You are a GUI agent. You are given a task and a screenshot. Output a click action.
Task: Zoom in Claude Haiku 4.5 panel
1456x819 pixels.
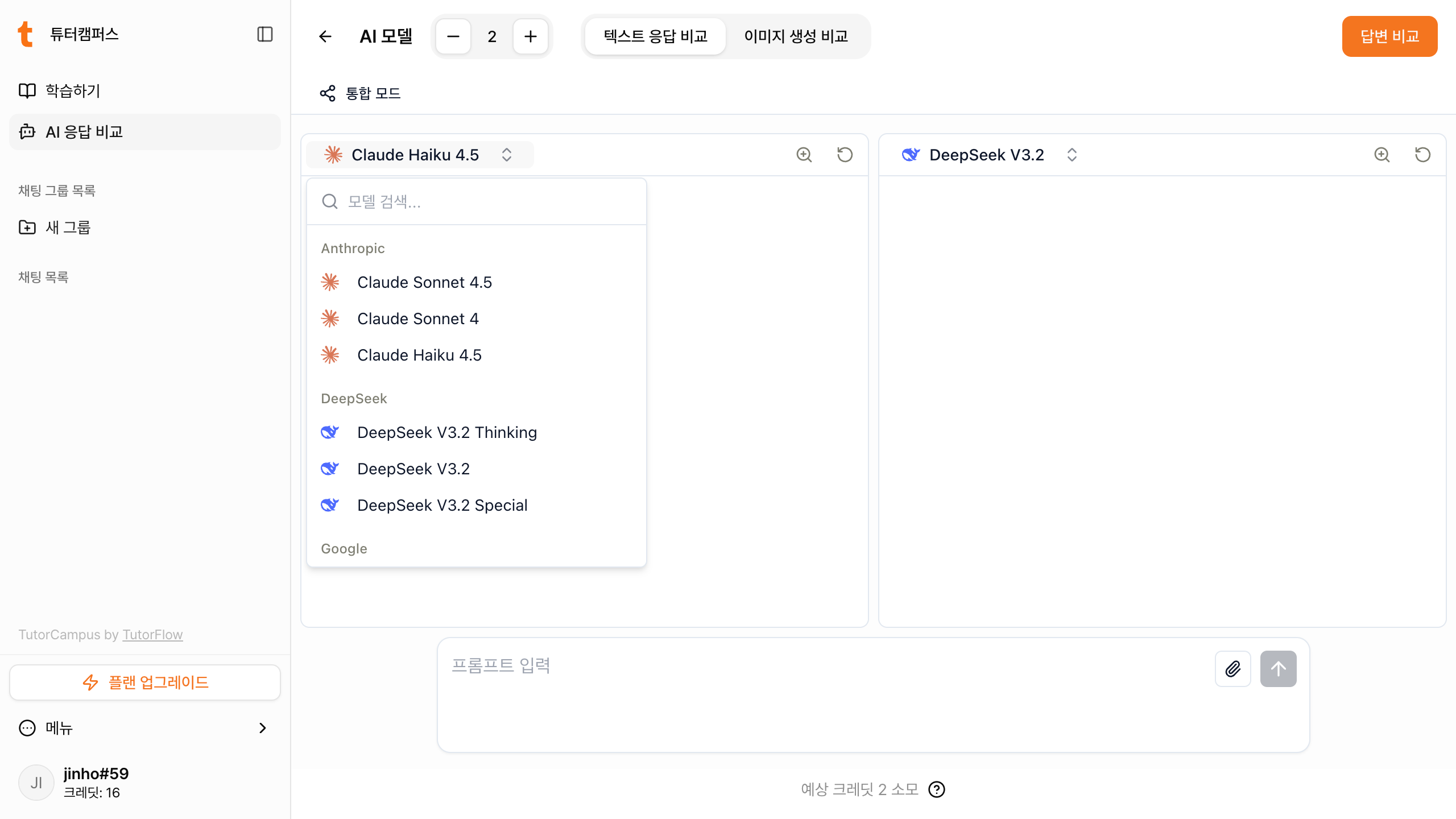(804, 155)
